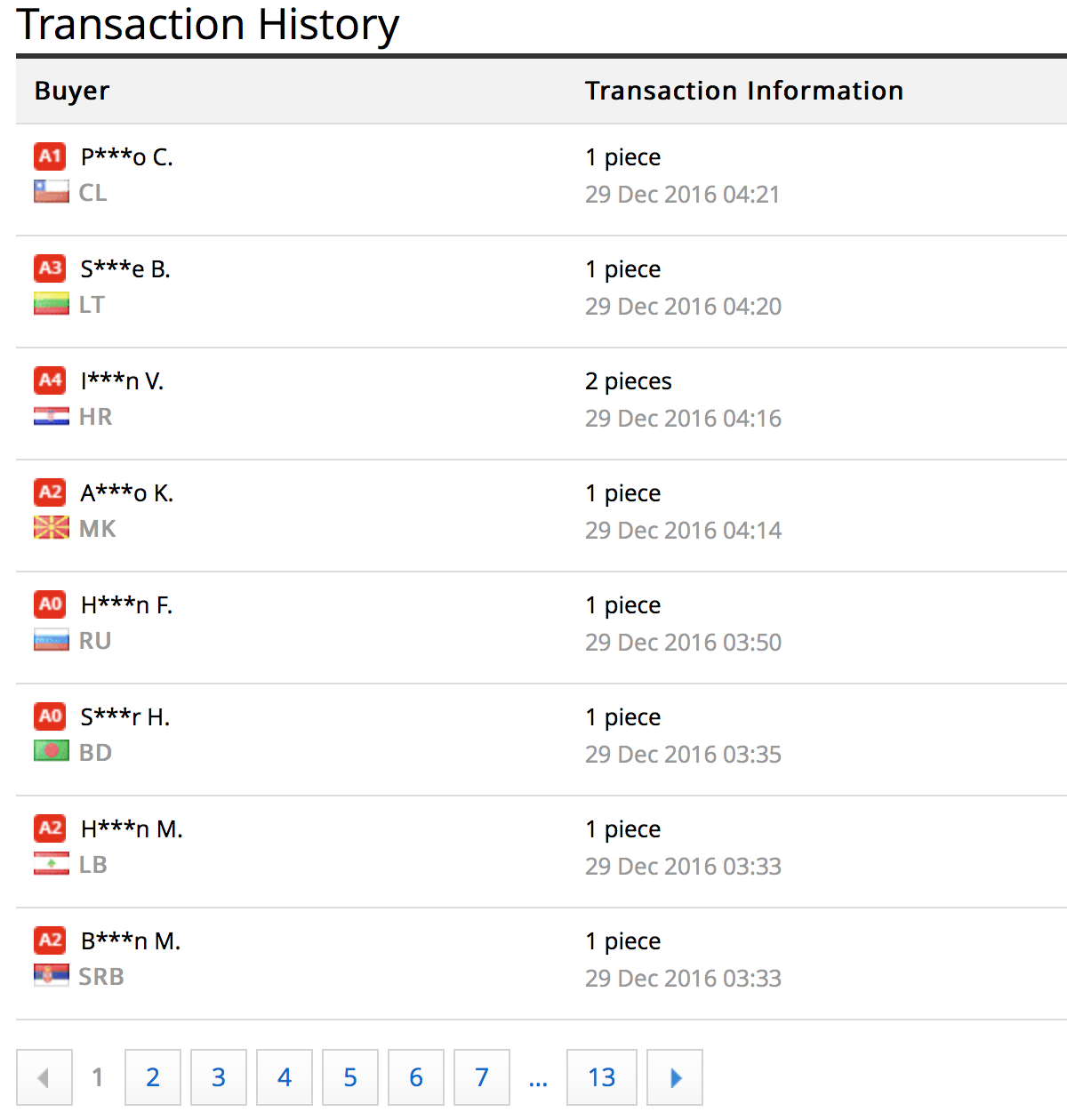Click the previous page arrow button
This screenshot has height=1120, width=1067.
point(44,1077)
